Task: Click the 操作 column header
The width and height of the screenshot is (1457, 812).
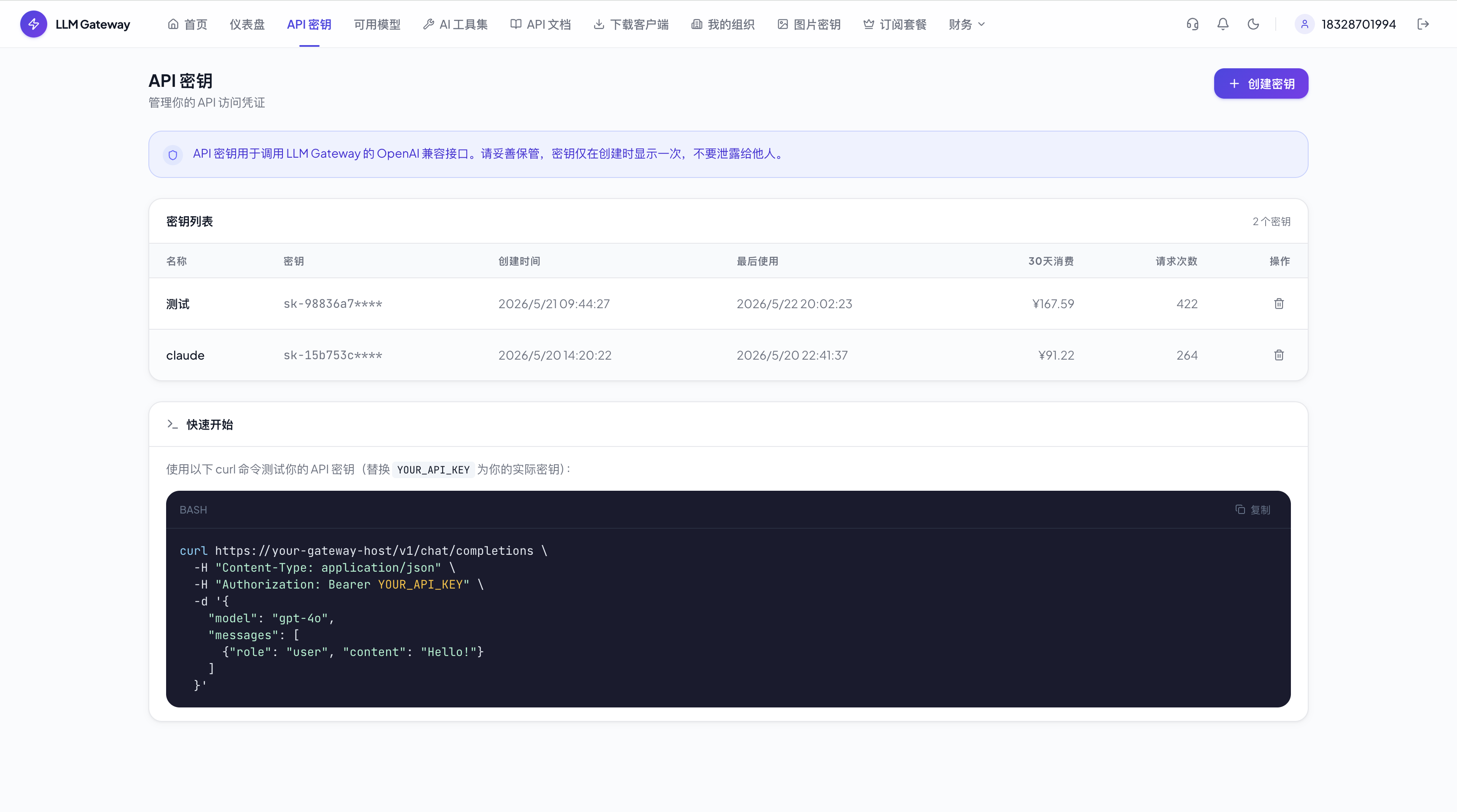Action: coord(1280,261)
